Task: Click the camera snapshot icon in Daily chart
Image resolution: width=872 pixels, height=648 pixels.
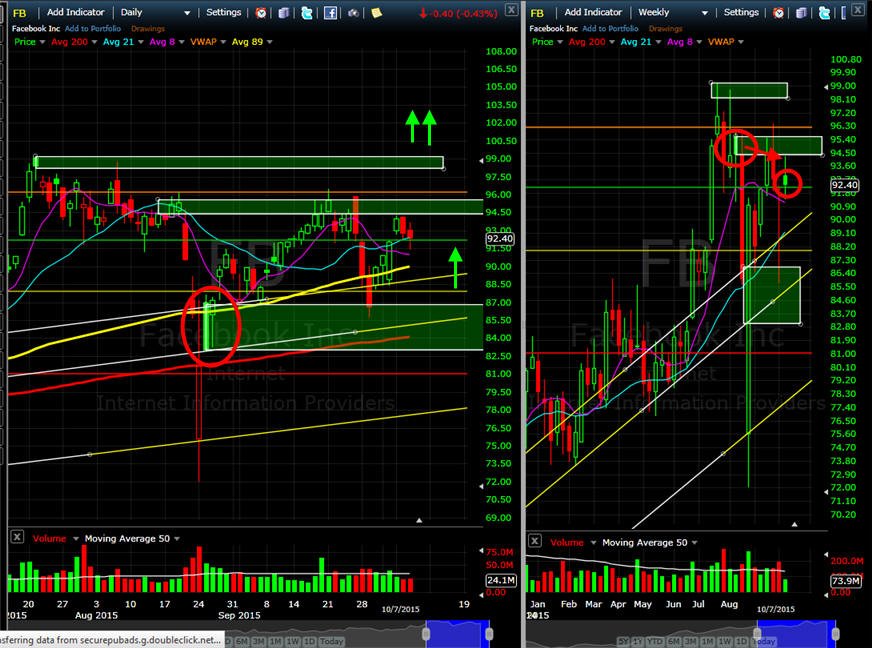Action: click(354, 13)
